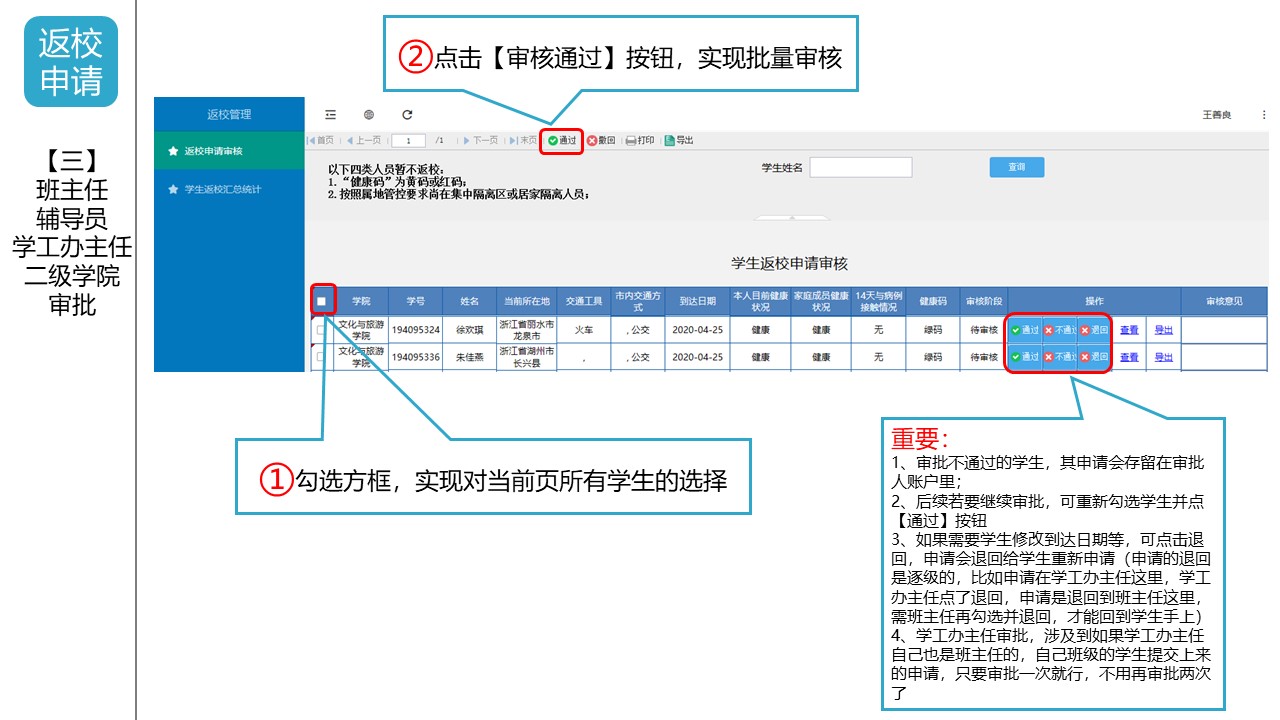Open the three-dot menu near 王善良

[x=1263, y=115]
